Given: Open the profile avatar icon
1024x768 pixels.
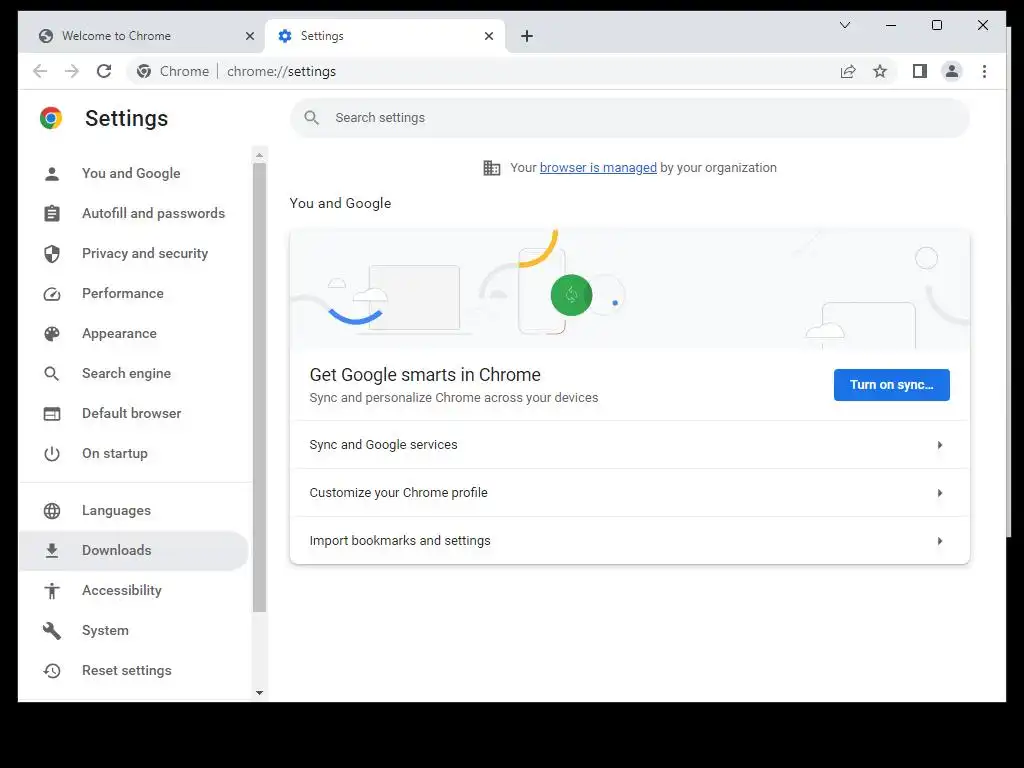Looking at the screenshot, I should pos(952,71).
